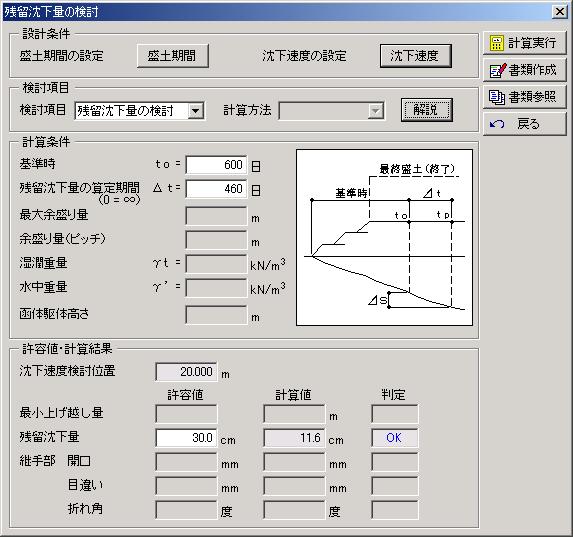Click the 書類参照 documents icon
The height and width of the screenshot is (537, 573).
pos(497,97)
